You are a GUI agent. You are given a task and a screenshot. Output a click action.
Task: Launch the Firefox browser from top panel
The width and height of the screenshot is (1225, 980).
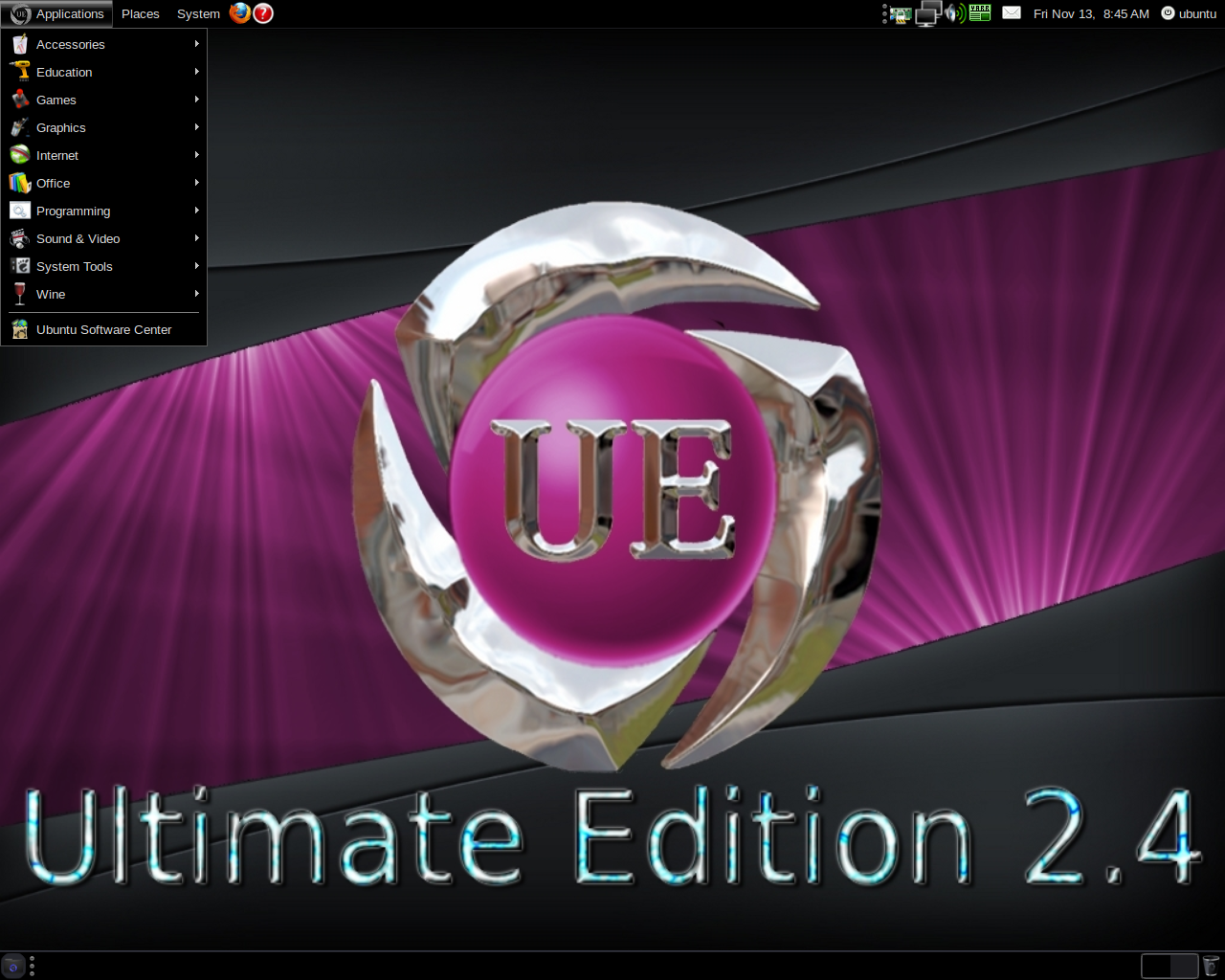[x=239, y=13]
